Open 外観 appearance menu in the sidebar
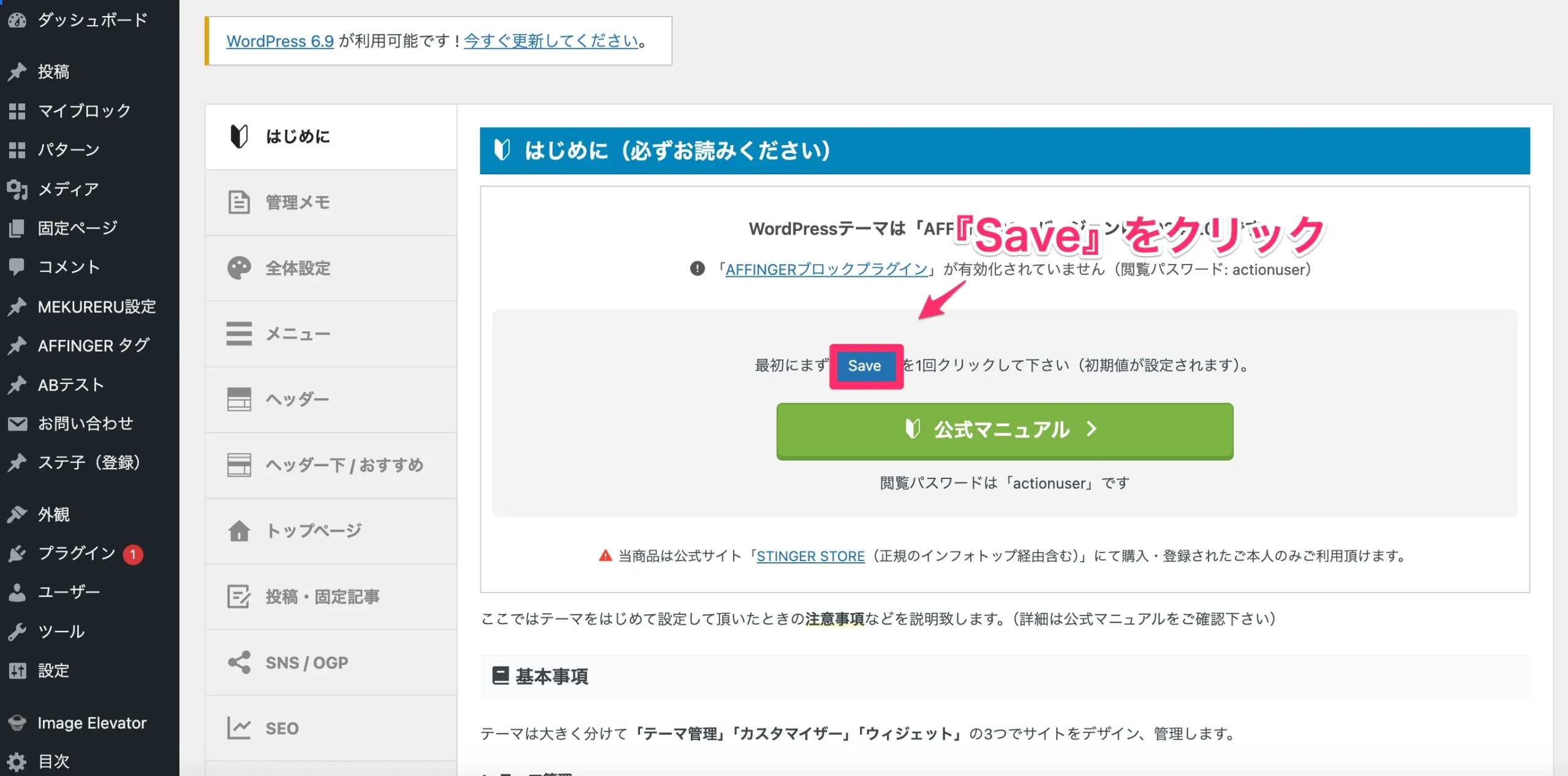Screen dimensions: 1568x776 (x=54, y=514)
